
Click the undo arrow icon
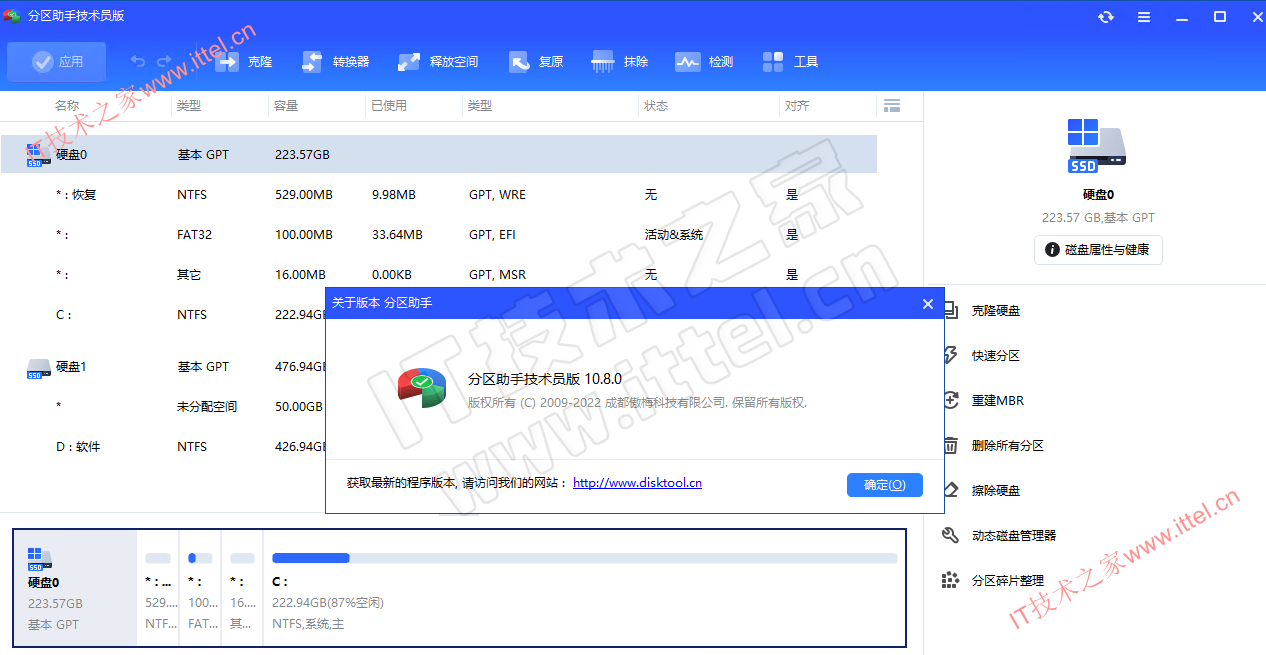tap(138, 62)
